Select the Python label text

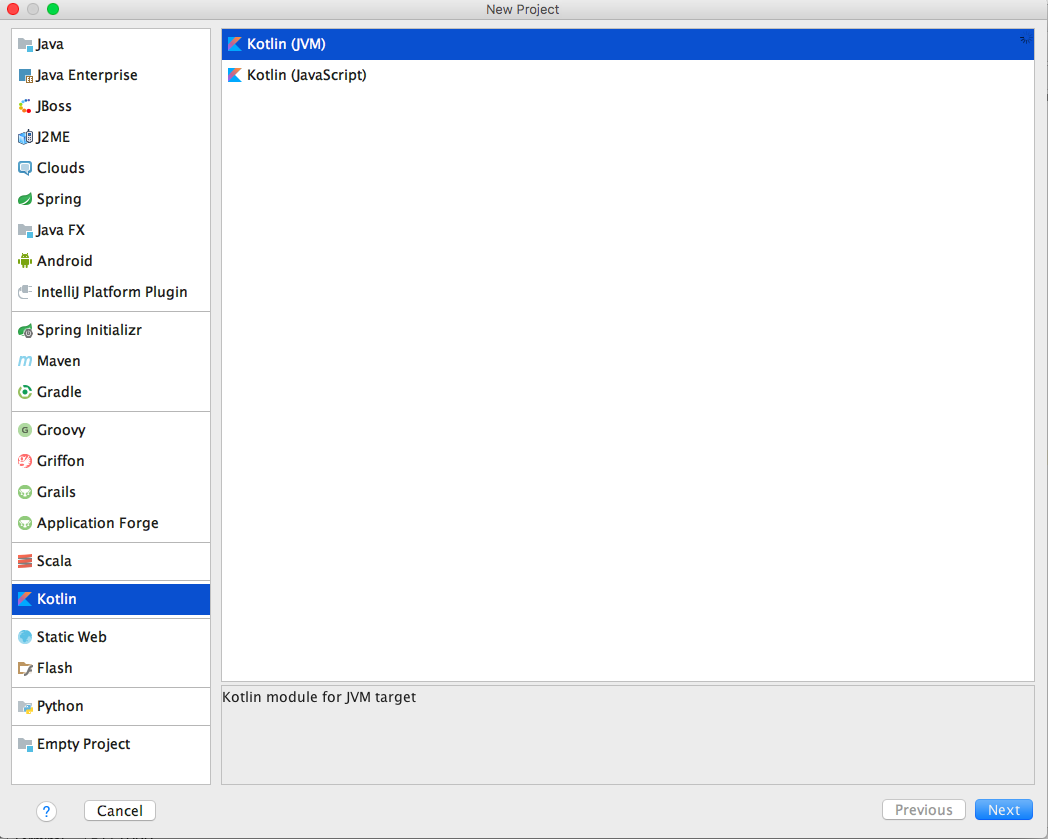59,707
